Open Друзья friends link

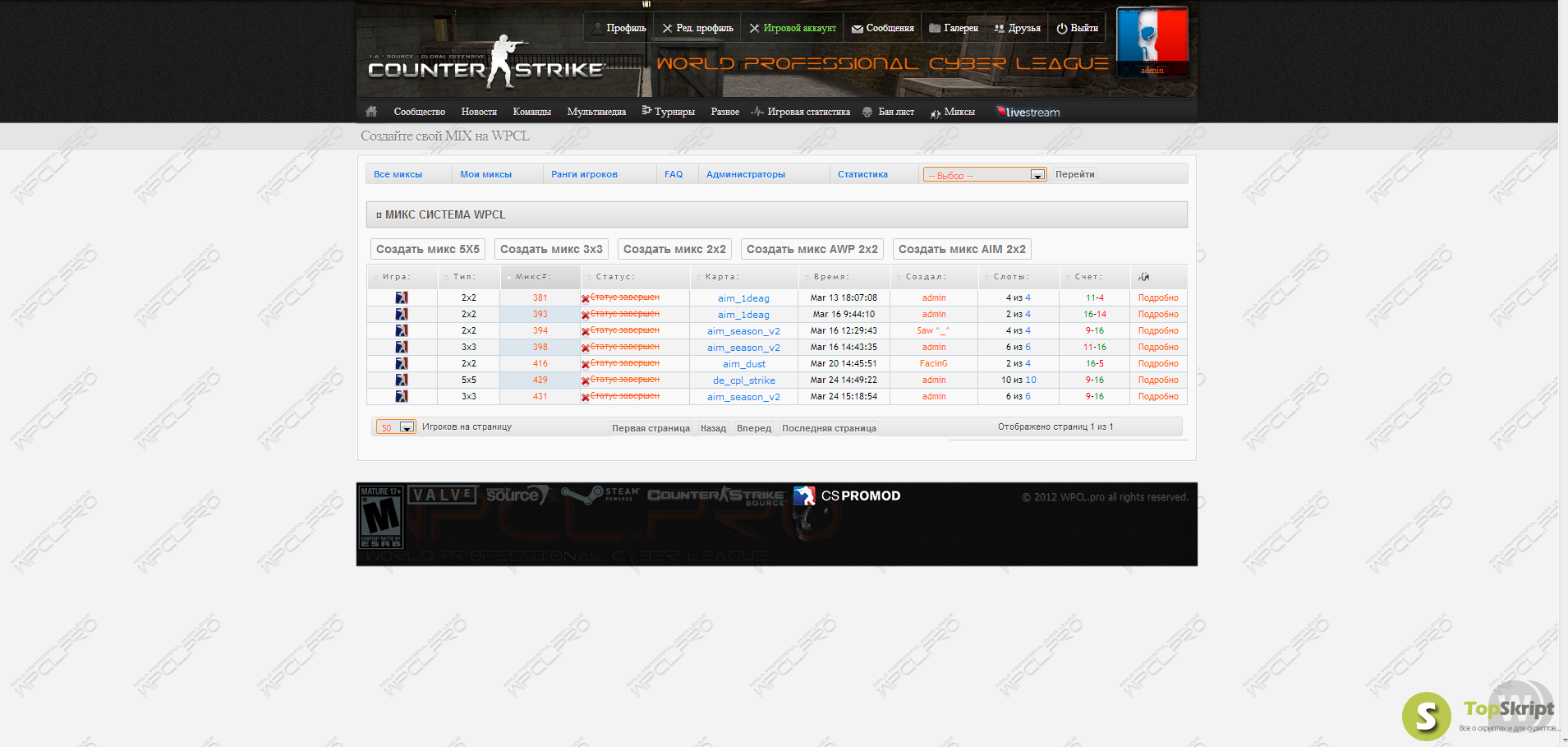coord(1017,28)
